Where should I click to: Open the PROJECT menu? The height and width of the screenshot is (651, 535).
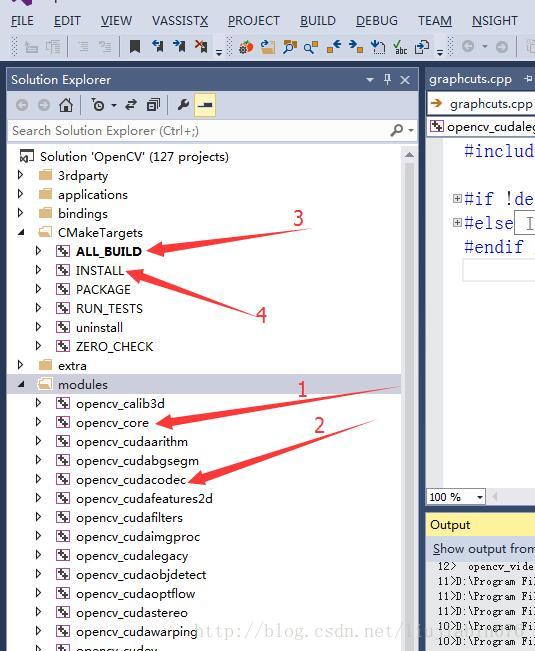click(254, 21)
